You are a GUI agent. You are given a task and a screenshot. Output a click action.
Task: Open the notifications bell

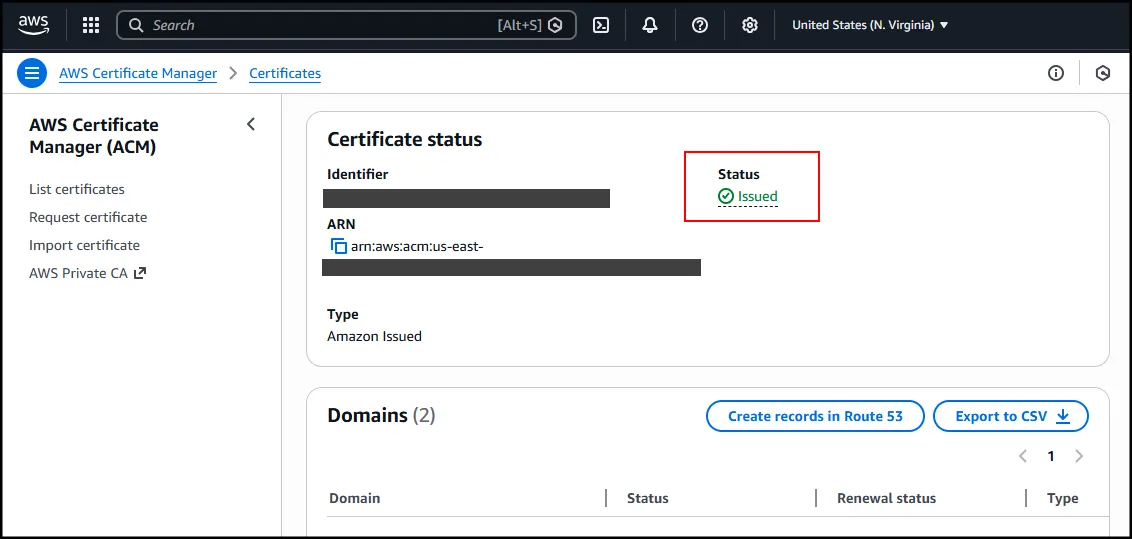click(650, 25)
